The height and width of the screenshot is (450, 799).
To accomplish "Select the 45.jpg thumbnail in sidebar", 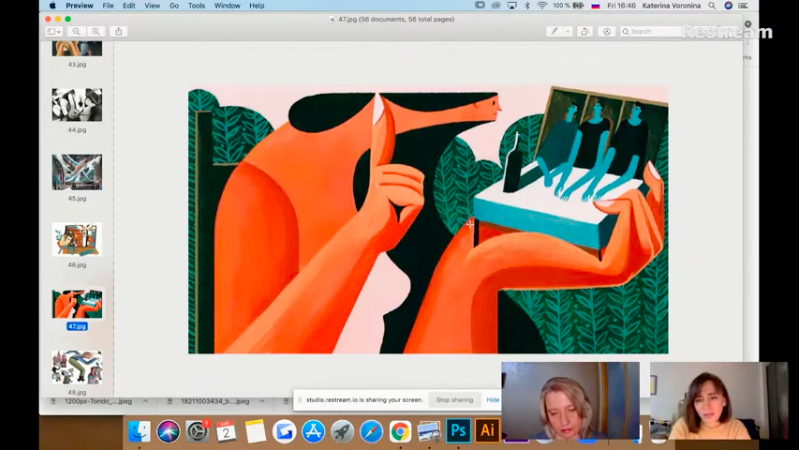I will 77,173.
